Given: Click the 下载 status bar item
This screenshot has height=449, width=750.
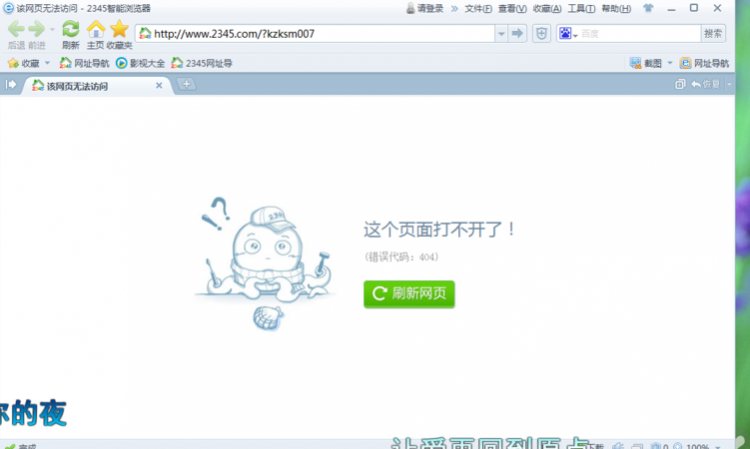Looking at the screenshot, I should coord(596,446).
